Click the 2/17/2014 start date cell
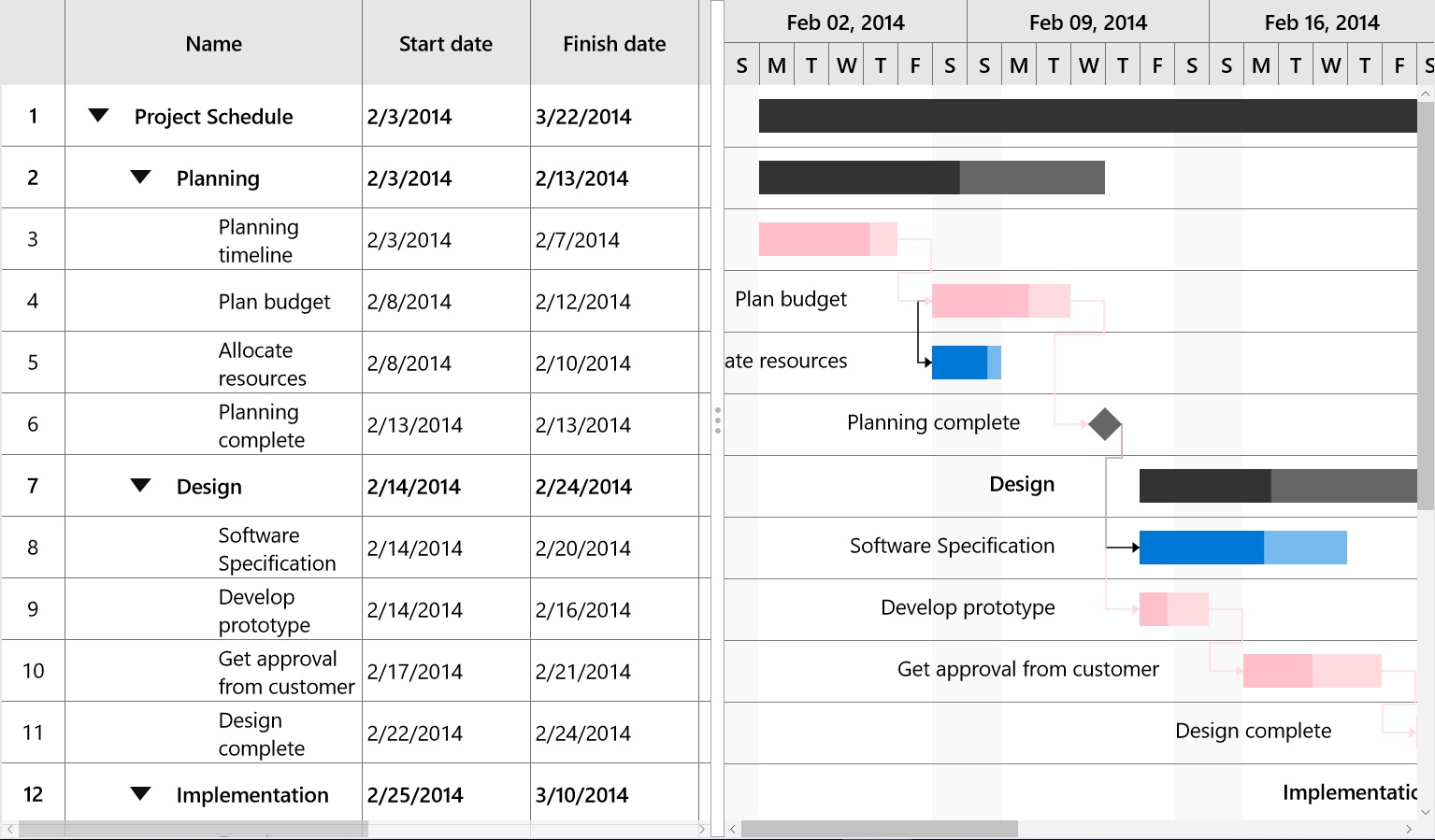Viewport: 1435px width, 840px height. pos(446,671)
